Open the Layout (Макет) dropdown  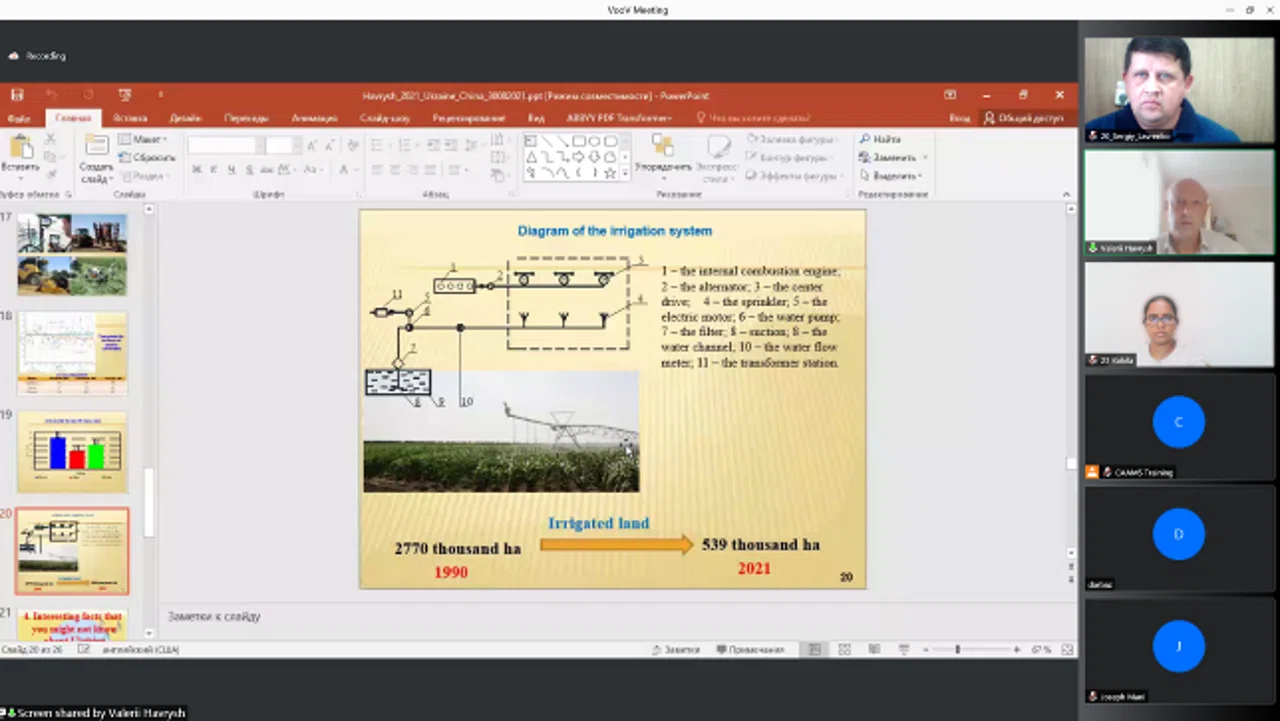click(x=142, y=139)
